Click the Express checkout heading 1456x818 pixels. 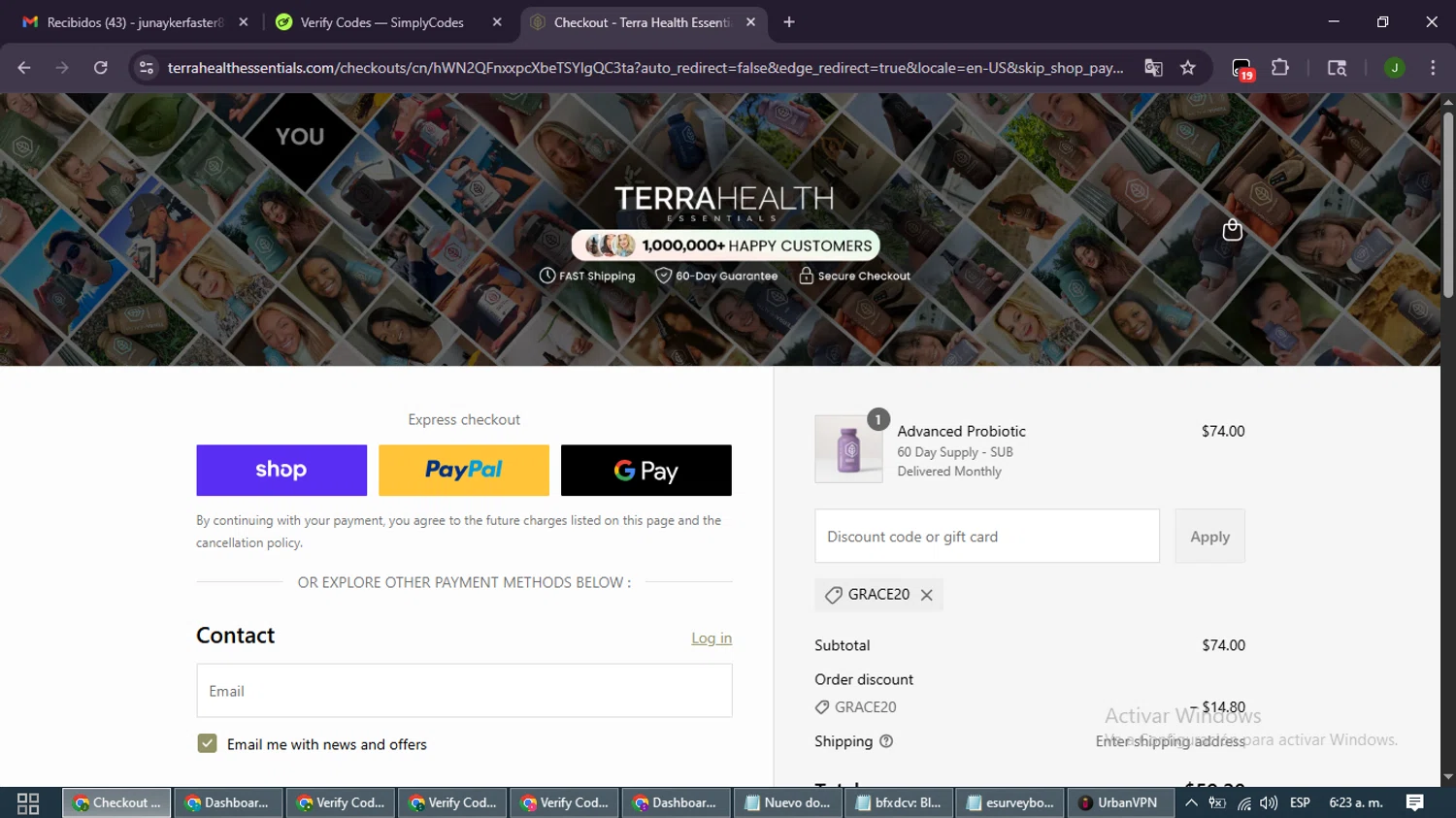coord(464,420)
